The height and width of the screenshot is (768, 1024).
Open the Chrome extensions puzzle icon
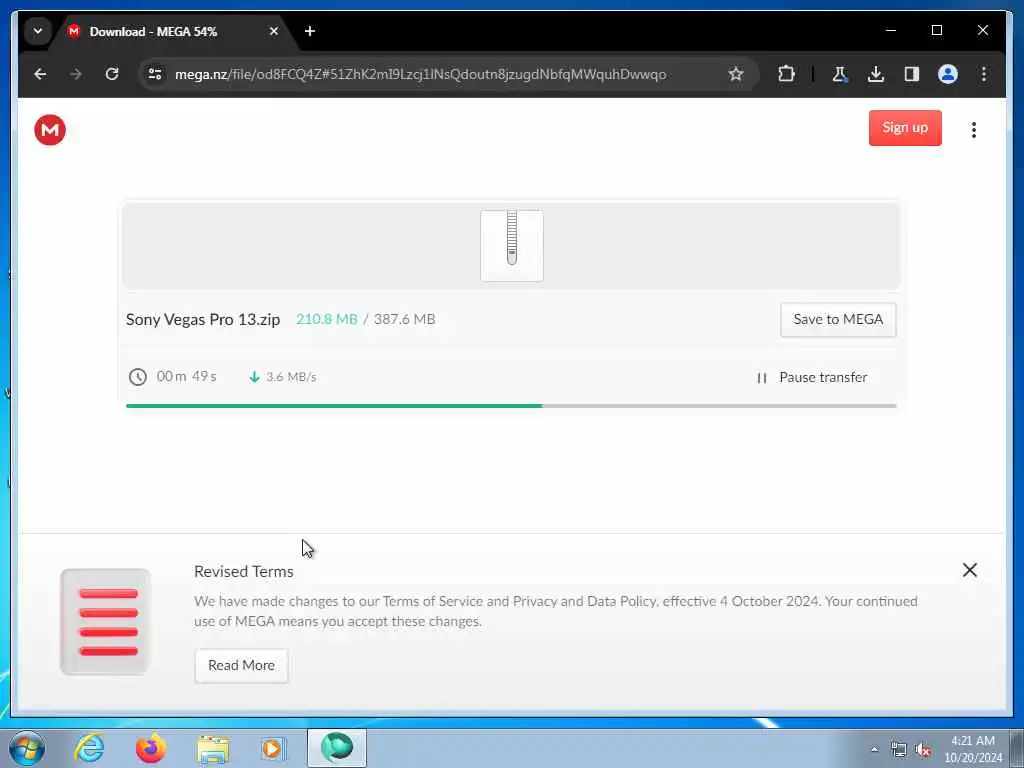click(786, 74)
